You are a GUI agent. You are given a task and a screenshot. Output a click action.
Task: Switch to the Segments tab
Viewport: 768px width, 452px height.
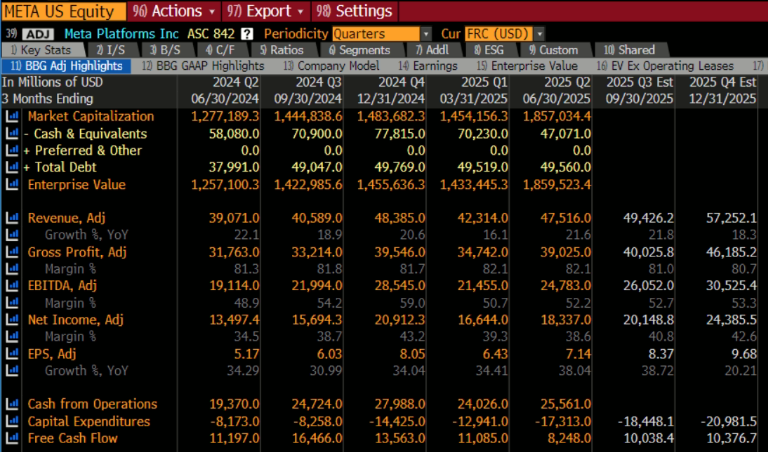coord(358,49)
